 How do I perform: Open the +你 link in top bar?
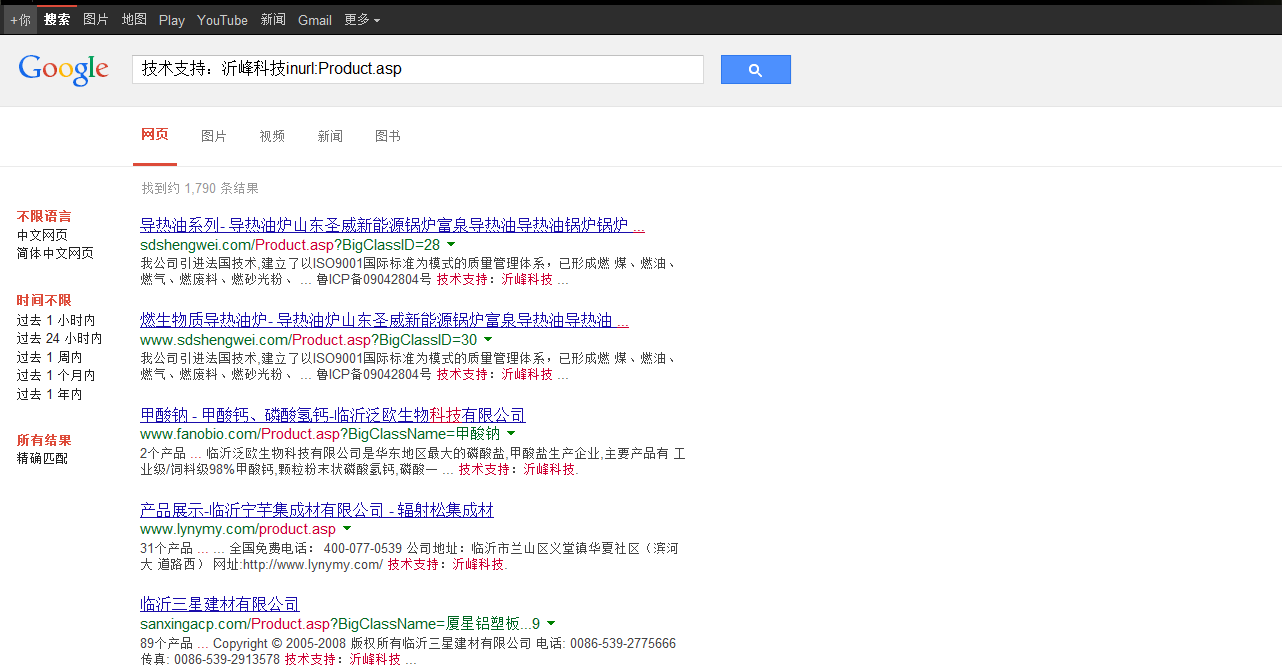coord(20,20)
